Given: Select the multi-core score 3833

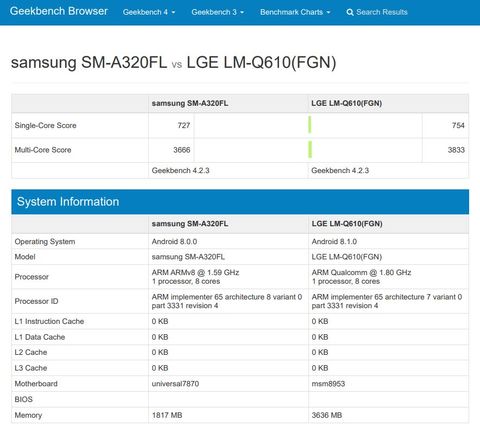Looking at the screenshot, I should pyautogui.click(x=456, y=150).
